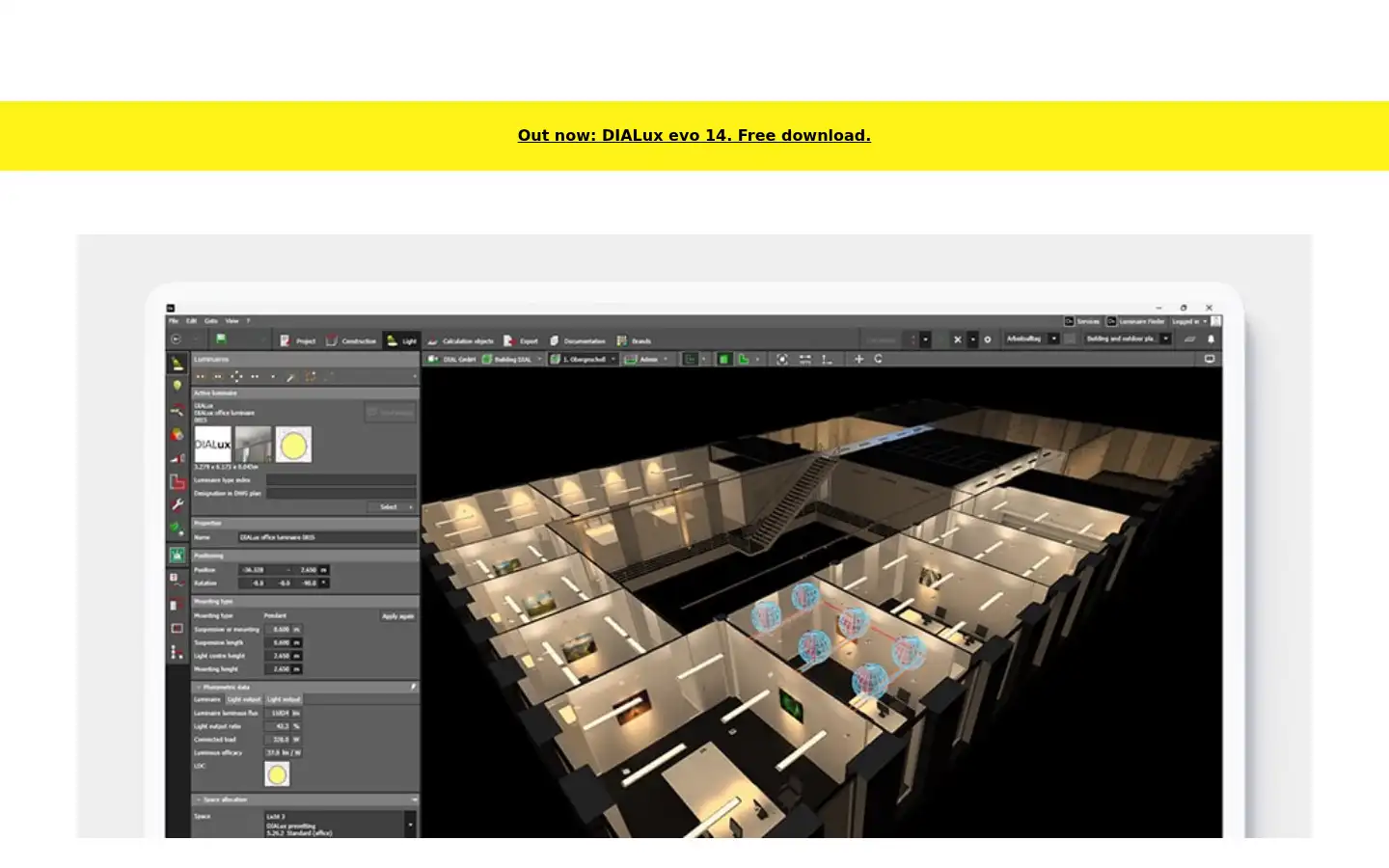Open the Logged in account dropdown
The height and width of the screenshot is (868, 1389).
point(1189,321)
